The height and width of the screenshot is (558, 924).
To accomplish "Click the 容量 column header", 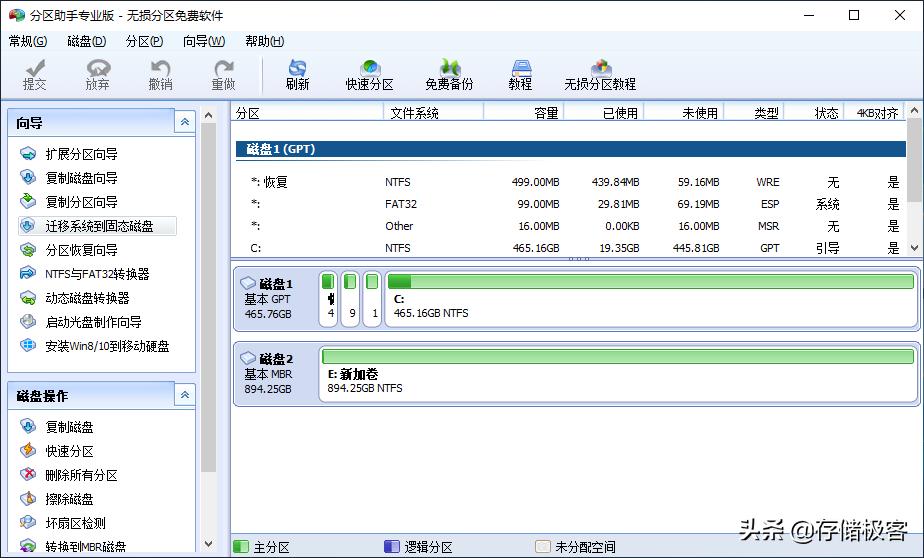I will click(524, 113).
